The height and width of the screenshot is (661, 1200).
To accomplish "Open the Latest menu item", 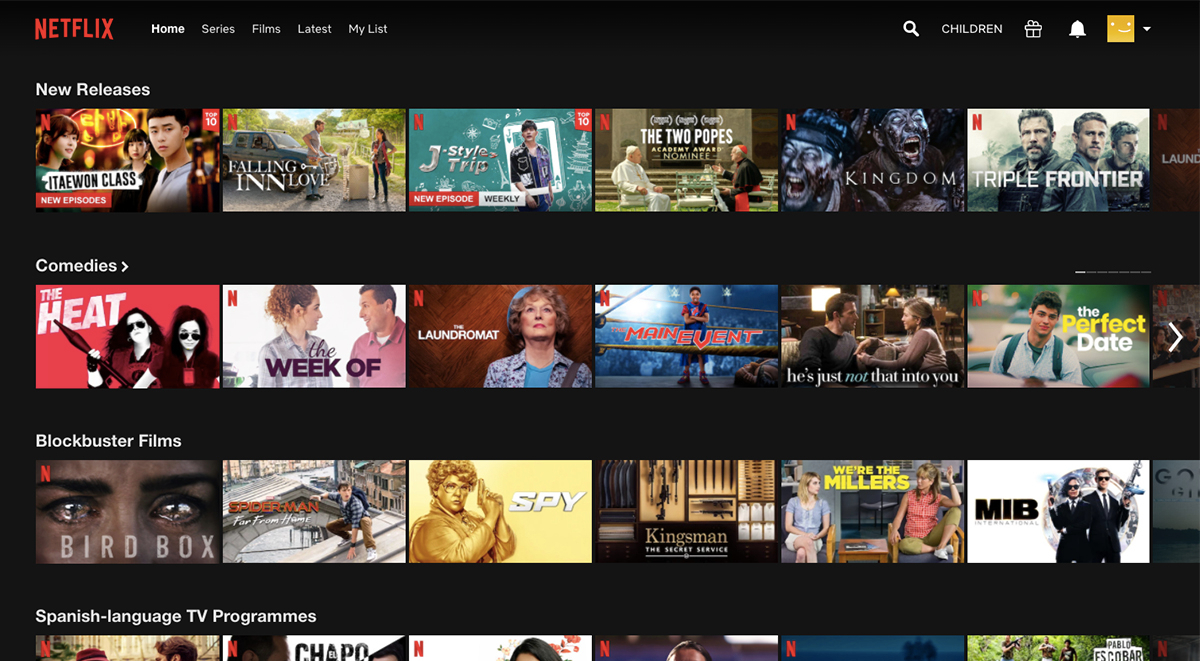I will point(314,29).
